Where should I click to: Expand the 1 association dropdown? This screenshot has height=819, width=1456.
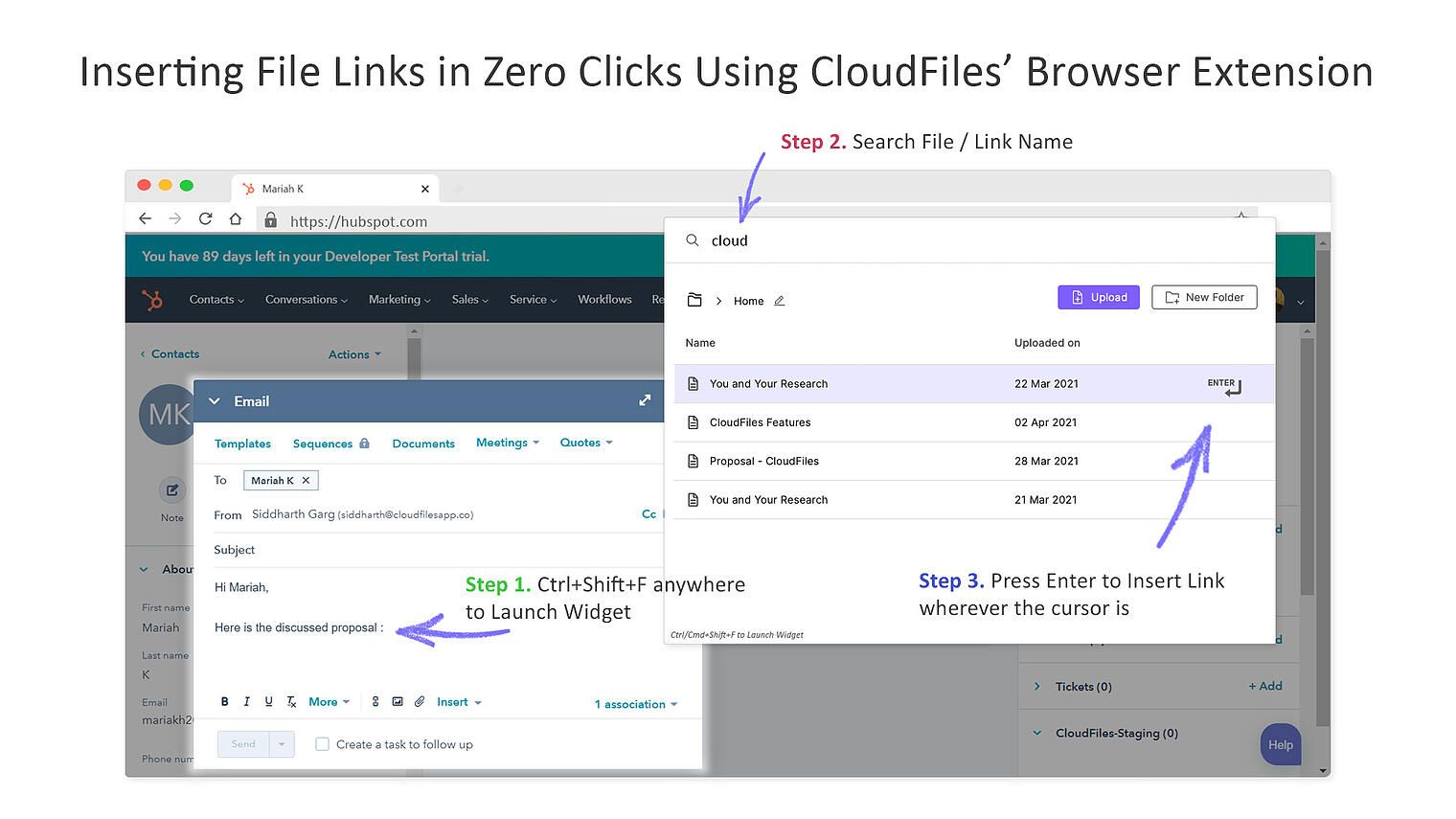635,704
